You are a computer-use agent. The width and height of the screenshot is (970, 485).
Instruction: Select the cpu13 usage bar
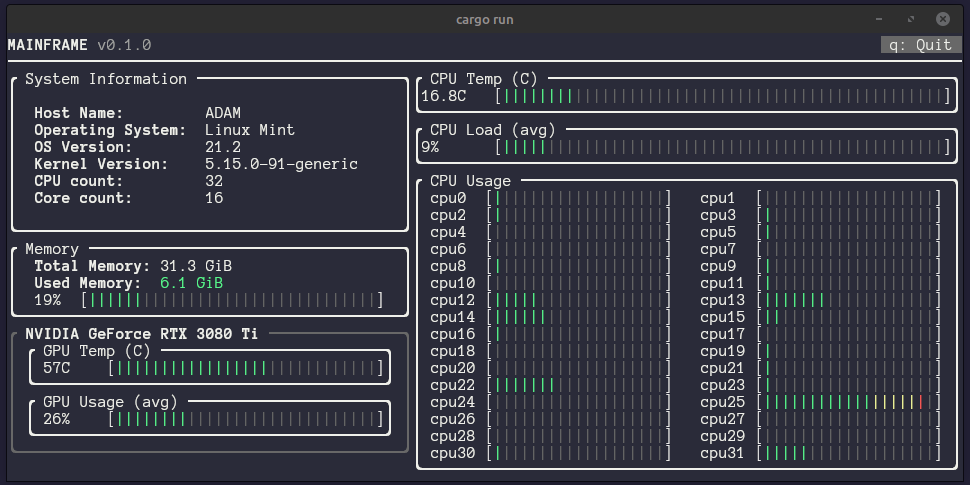click(x=848, y=301)
